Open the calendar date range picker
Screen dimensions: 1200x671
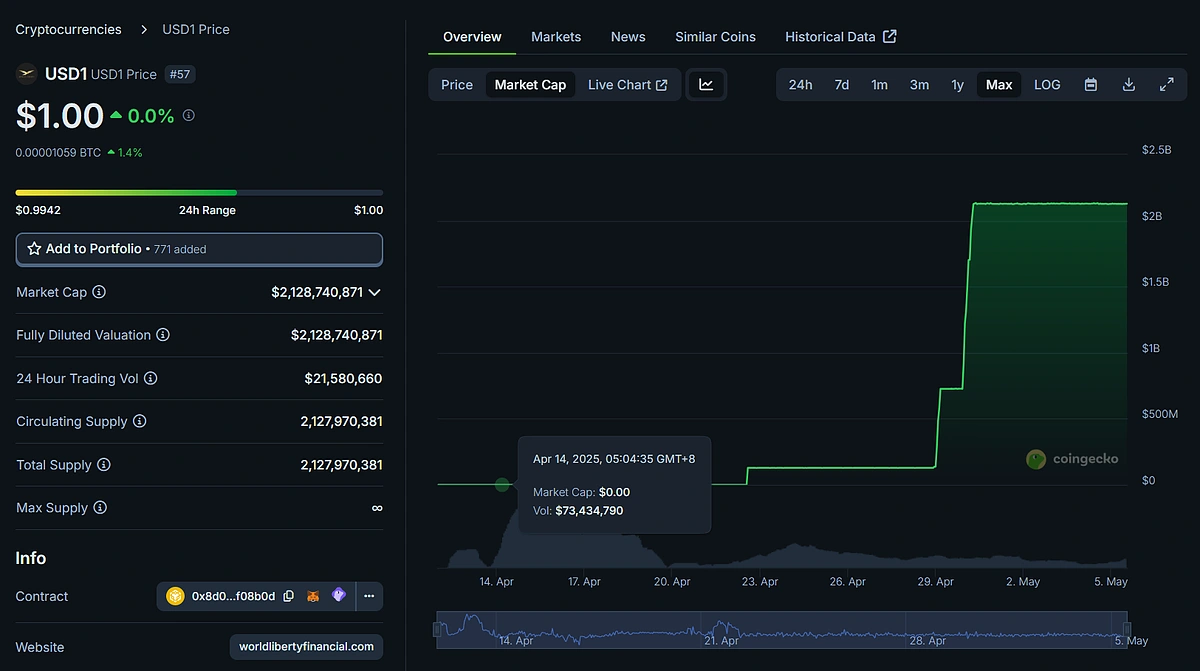tap(1091, 85)
